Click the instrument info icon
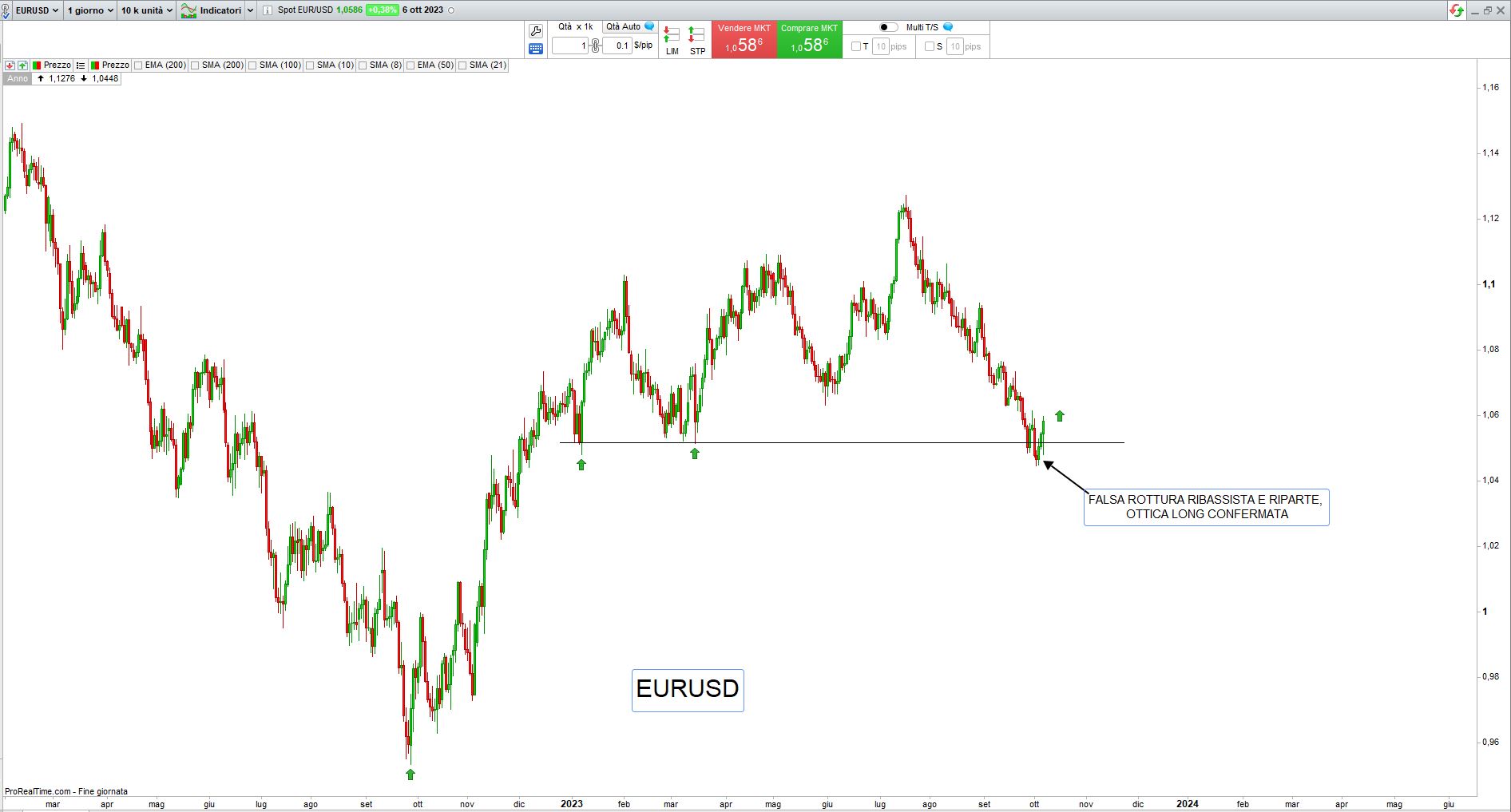Screen dimensions: 1511x812 tap(268, 10)
